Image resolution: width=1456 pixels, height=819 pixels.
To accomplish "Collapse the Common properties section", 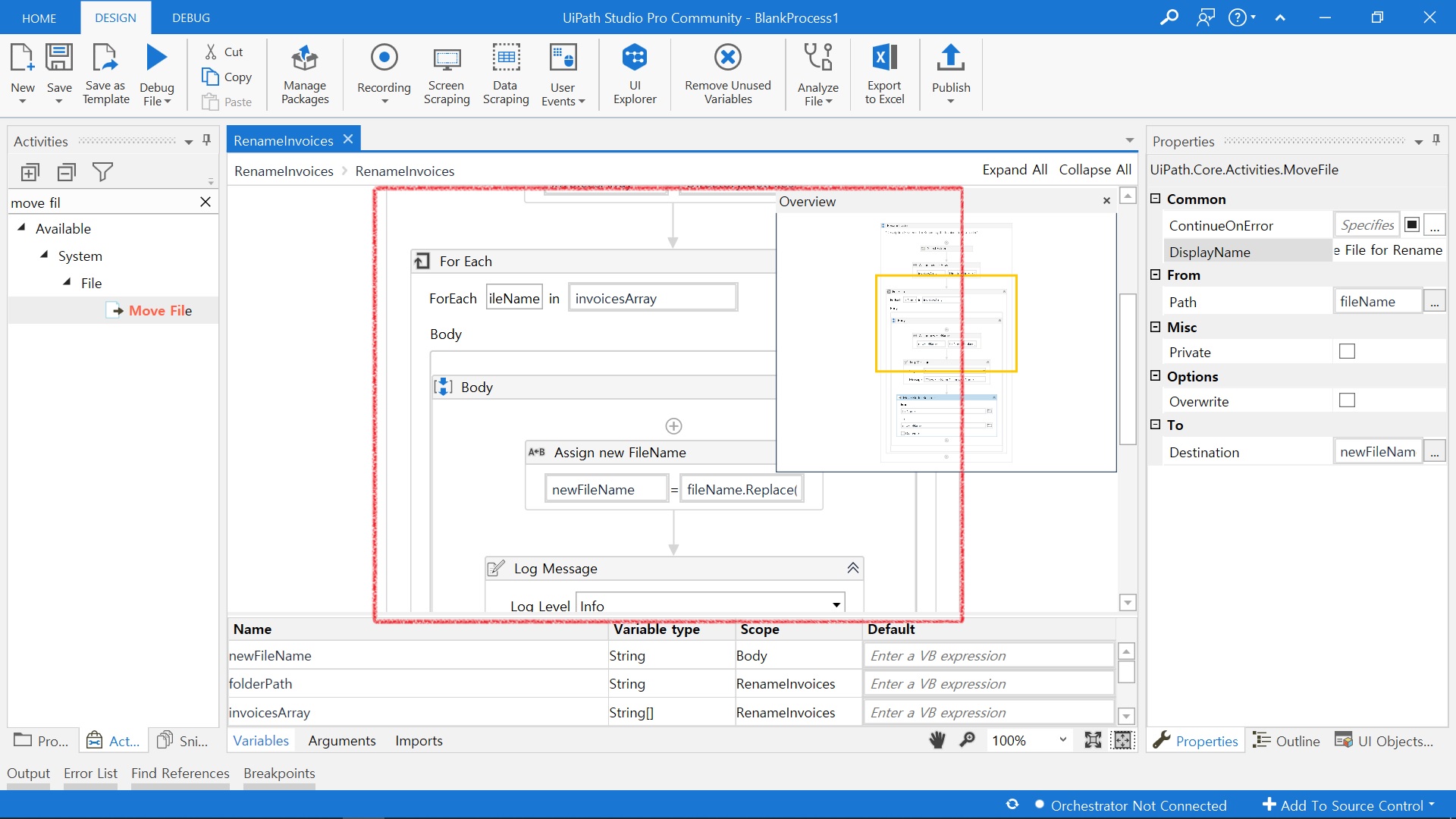I will (x=1156, y=199).
